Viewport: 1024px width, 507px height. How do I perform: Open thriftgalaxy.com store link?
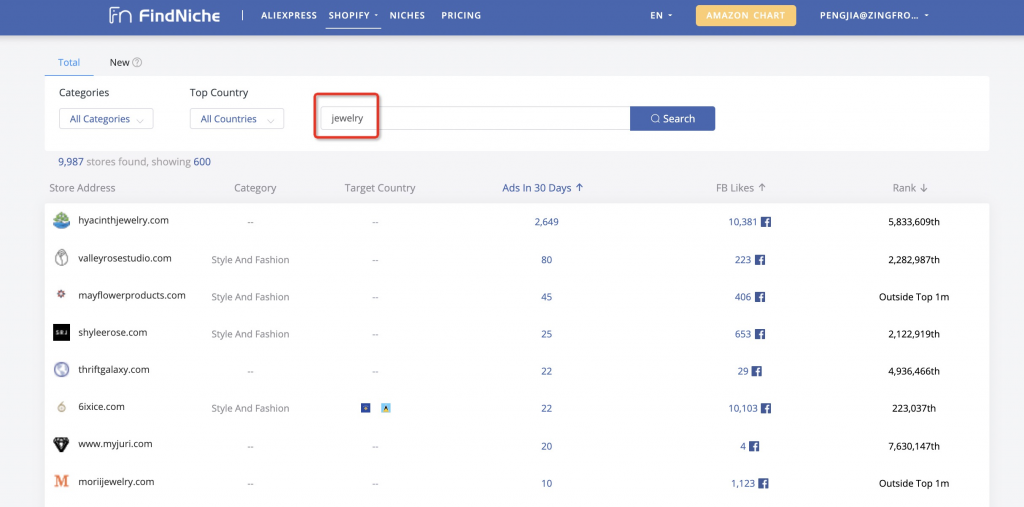(114, 370)
